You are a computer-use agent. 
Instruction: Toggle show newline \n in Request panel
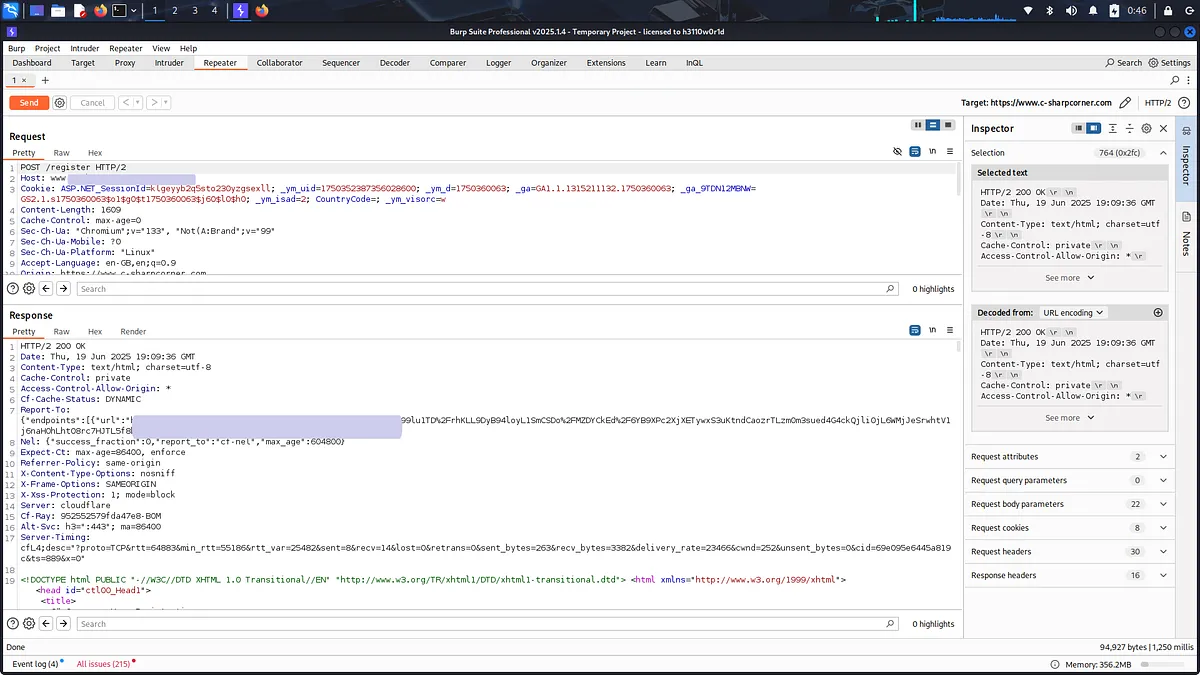coord(932,151)
